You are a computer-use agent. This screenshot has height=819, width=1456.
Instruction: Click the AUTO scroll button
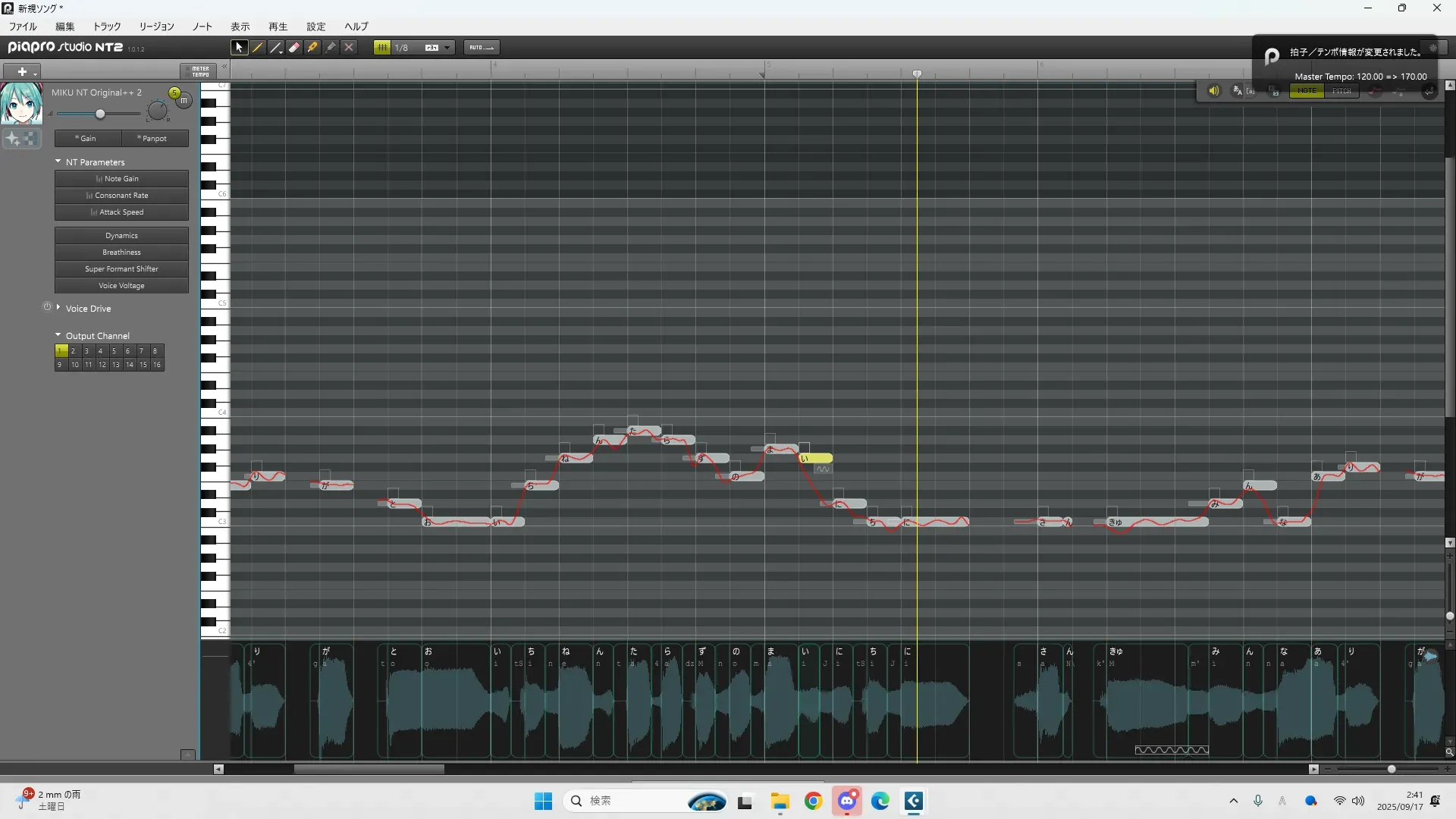[481, 47]
